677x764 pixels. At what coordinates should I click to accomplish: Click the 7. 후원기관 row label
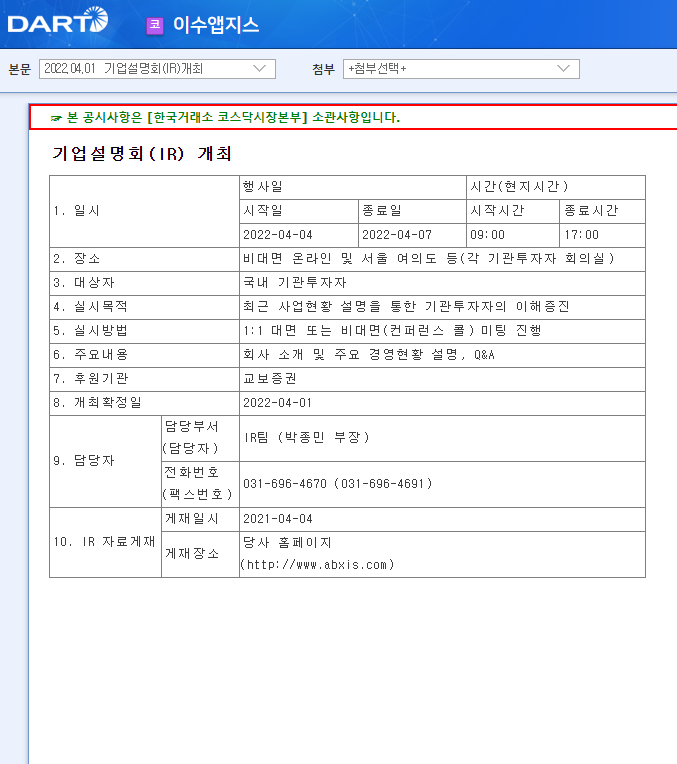pyautogui.click(x=144, y=379)
